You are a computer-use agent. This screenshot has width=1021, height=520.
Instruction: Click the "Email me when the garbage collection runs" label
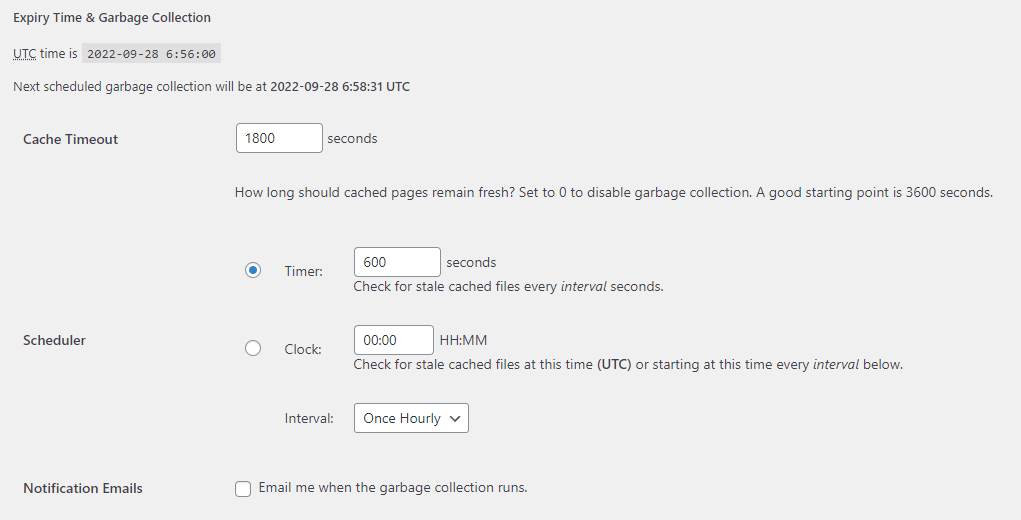[x=393, y=488]
